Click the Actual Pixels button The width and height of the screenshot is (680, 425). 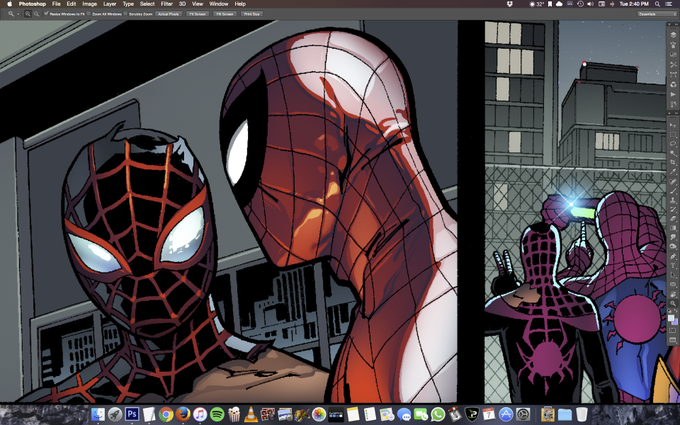tap(168, 14)
